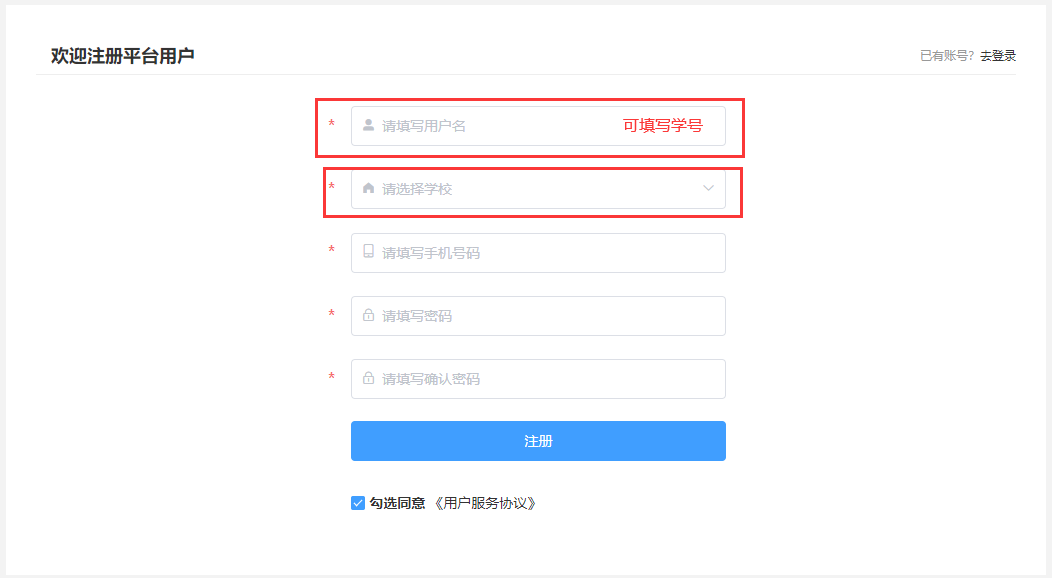Uncheck the 勾选同意 agreement checkbox
The height and width of the screenshot is (578, 1052).
(x=358, y=503)
